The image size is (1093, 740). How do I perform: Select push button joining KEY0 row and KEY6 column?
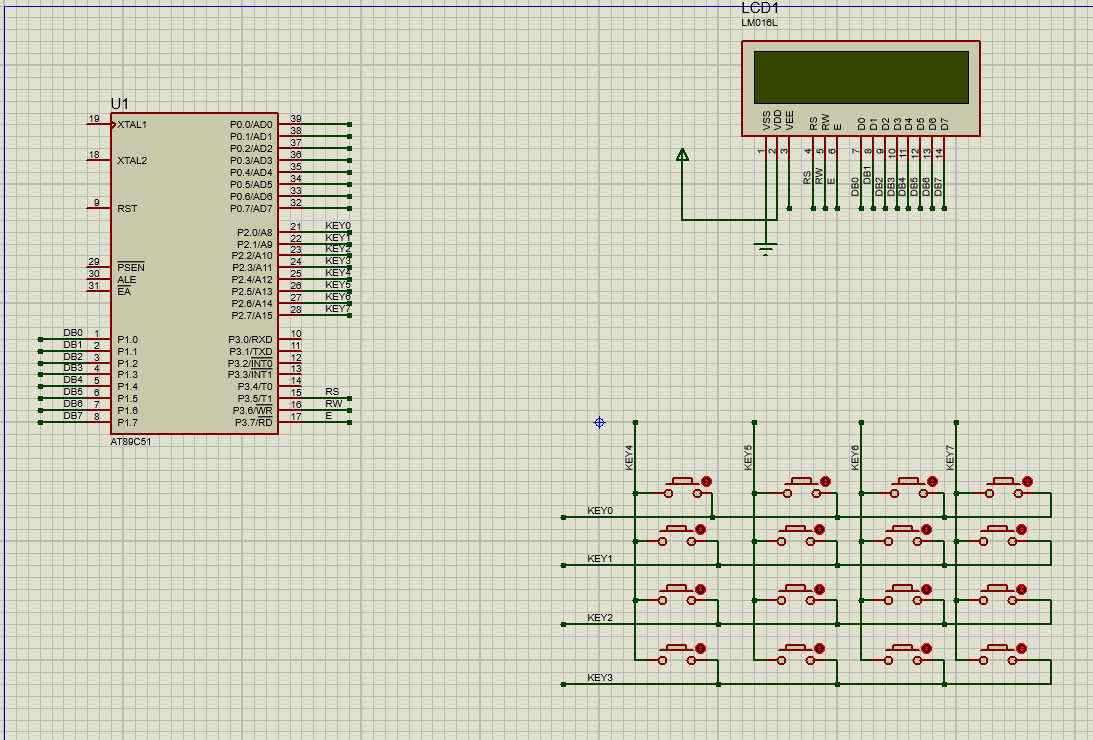point(909,488)
